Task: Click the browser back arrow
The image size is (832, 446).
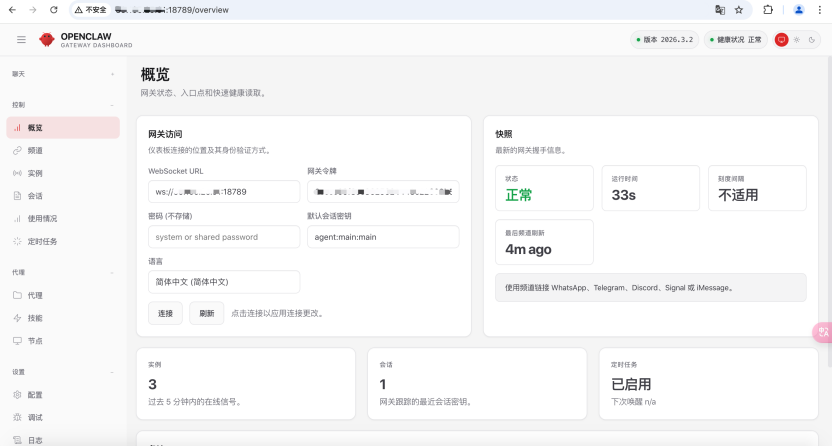Action: (x=12, y=10)
